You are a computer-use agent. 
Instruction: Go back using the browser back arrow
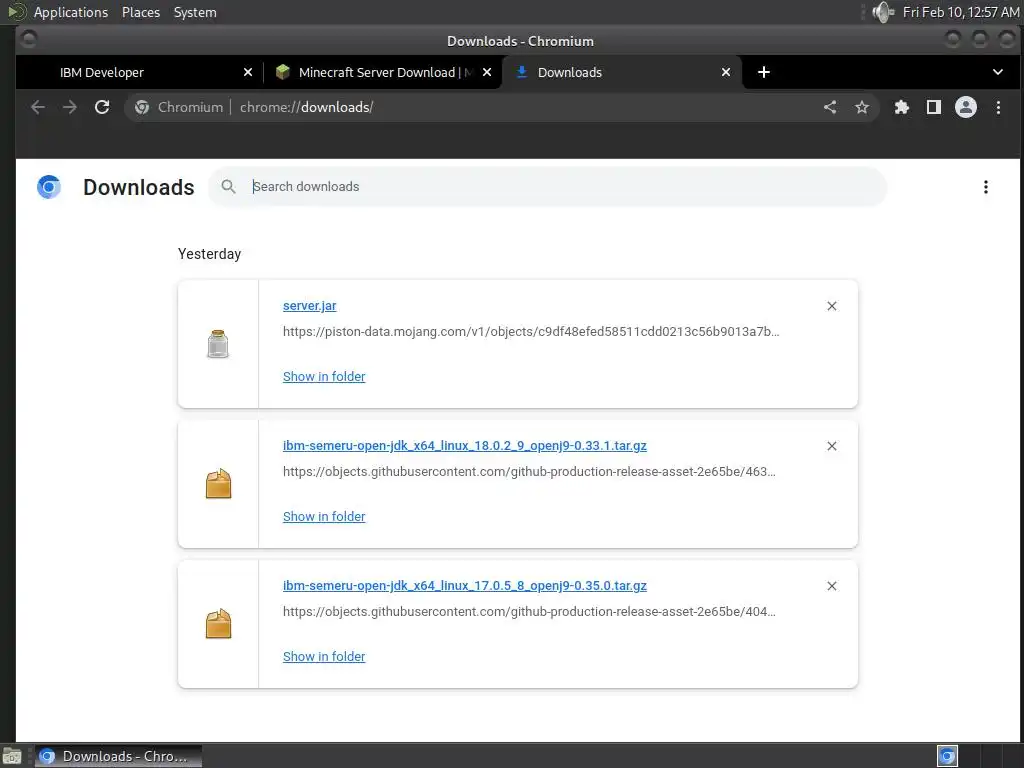pyautogui.click(x=38, y=107)
